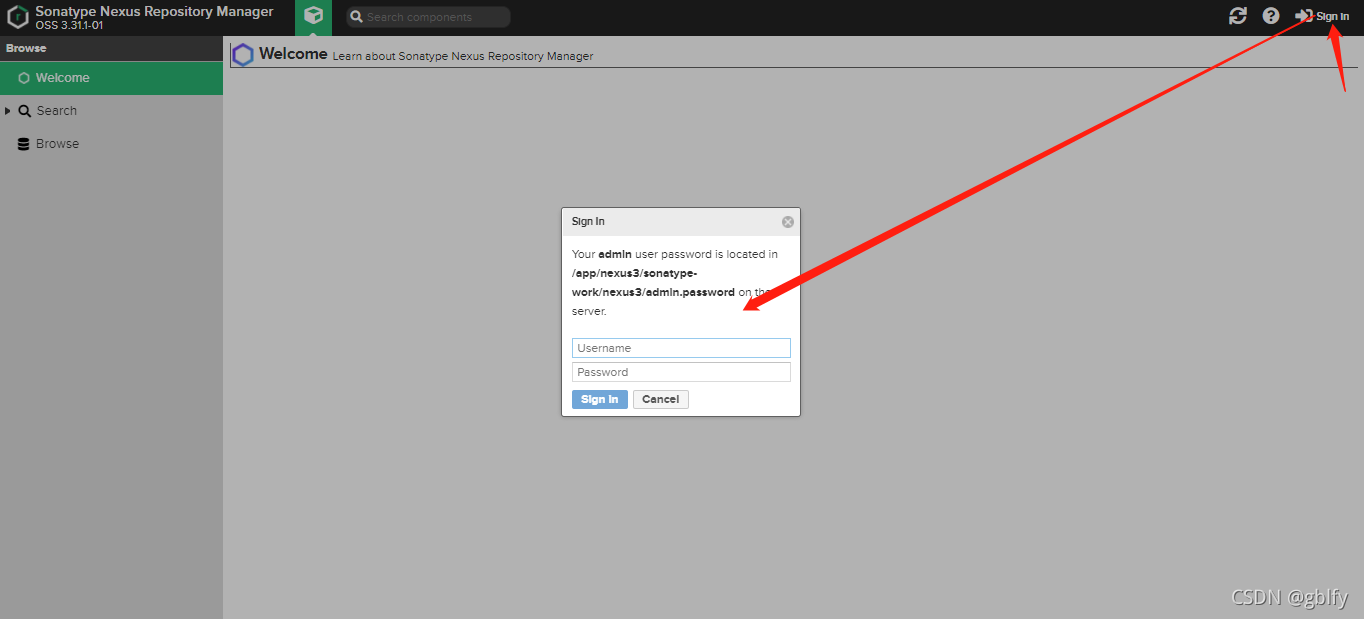Click the Sonatype Nexus logo icon
The height and width of the screenshot is (619, 1364).
pos(17,17)
